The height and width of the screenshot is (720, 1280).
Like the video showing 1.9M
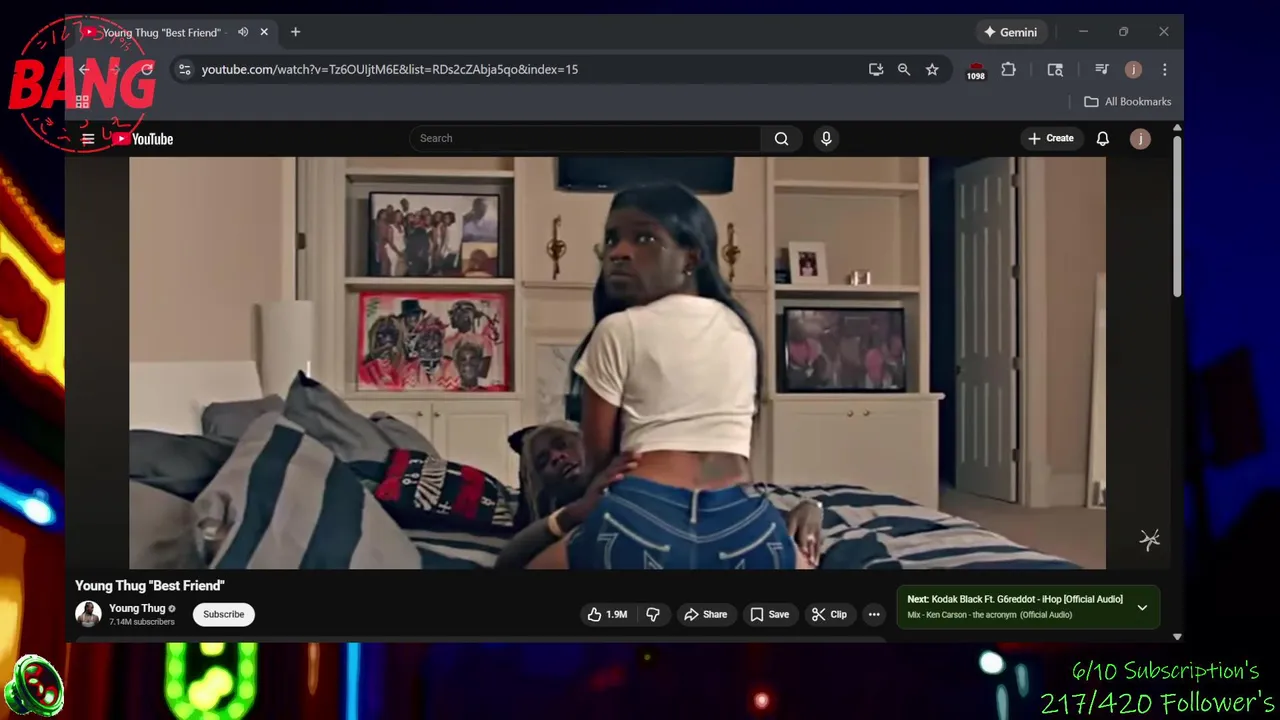(x=607, y=614)
